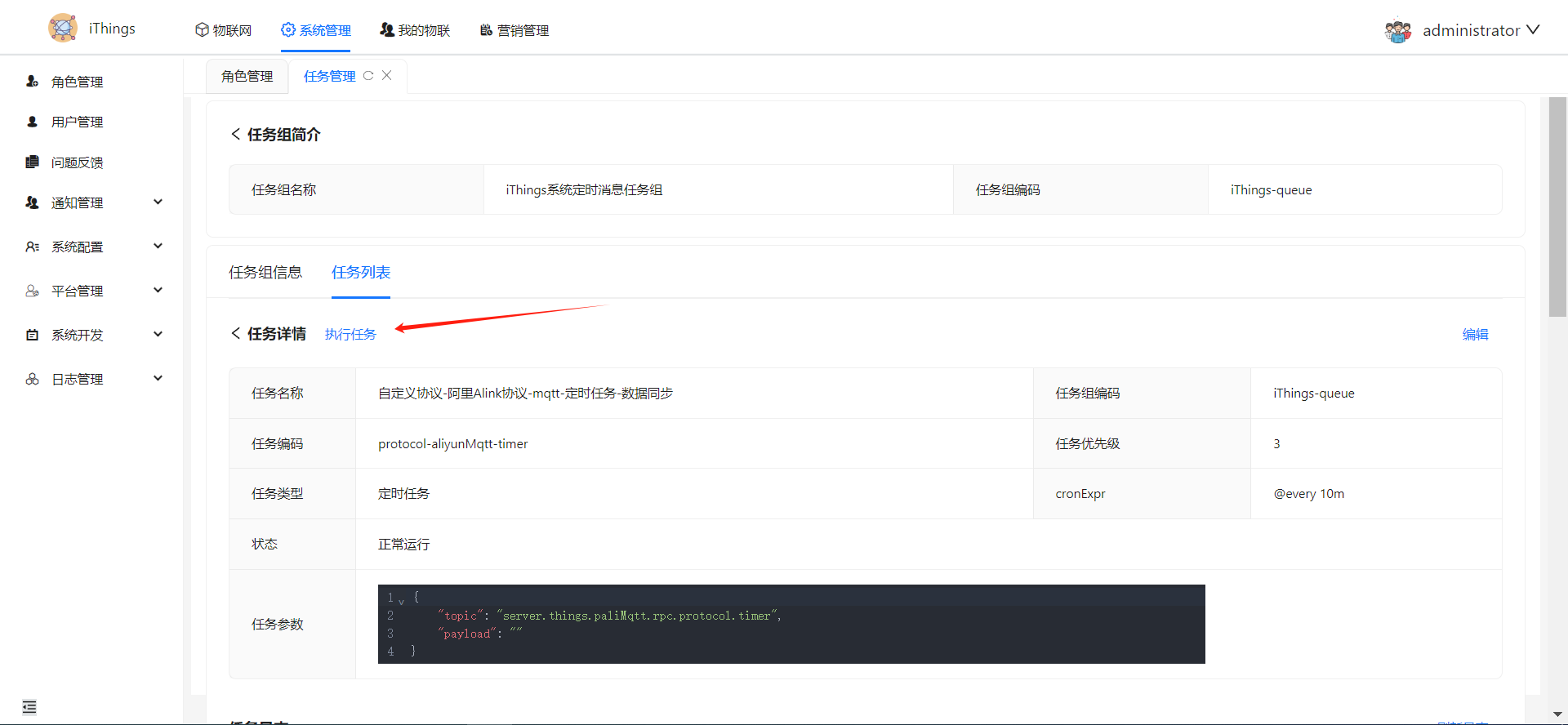Image resolution: width=1568 pixels, height=725 pixels.
Task: Open 问题反馈 from the sidebar
Action: [x=77, y=162]
